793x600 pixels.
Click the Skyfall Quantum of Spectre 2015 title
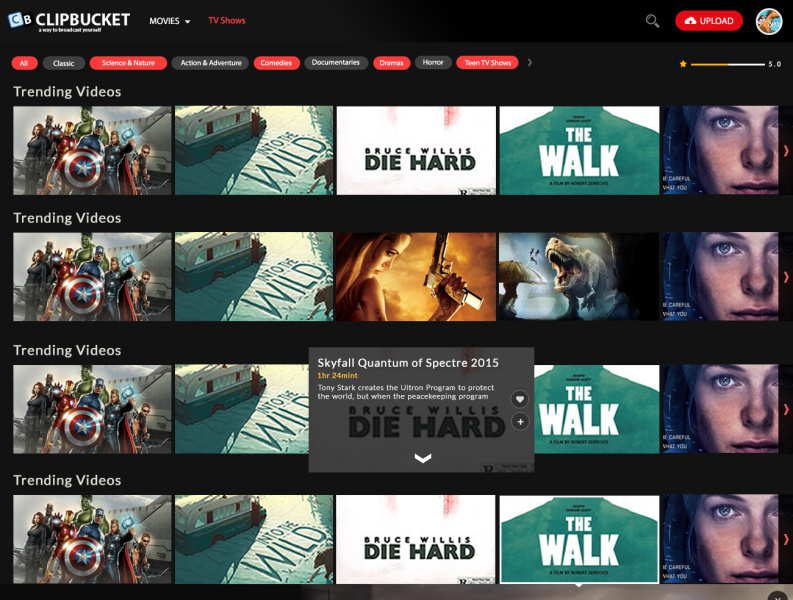tap(408, 363)
